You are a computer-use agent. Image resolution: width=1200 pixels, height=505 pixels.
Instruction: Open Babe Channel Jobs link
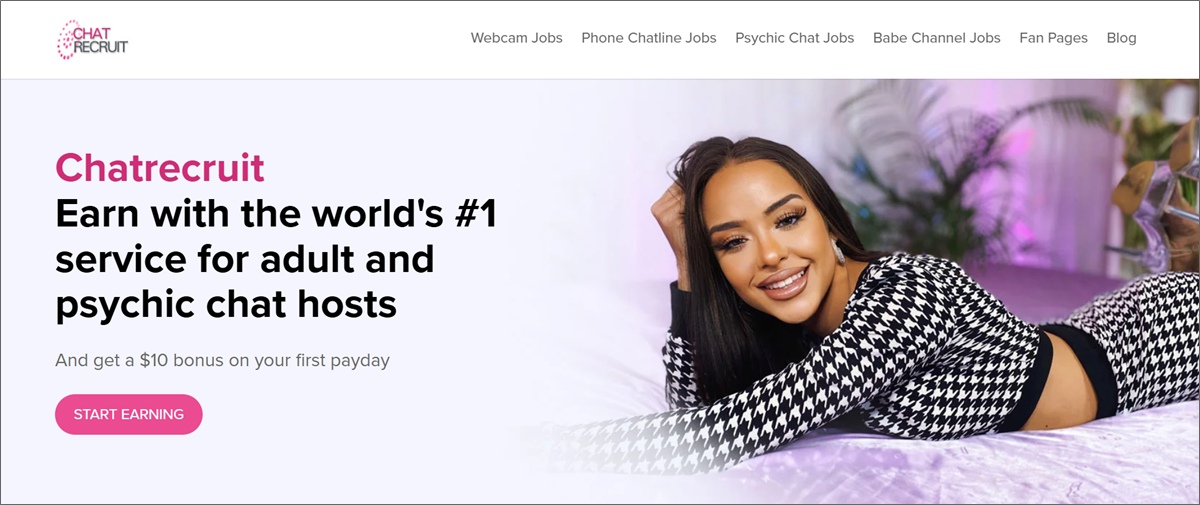[x=937, y=38]
